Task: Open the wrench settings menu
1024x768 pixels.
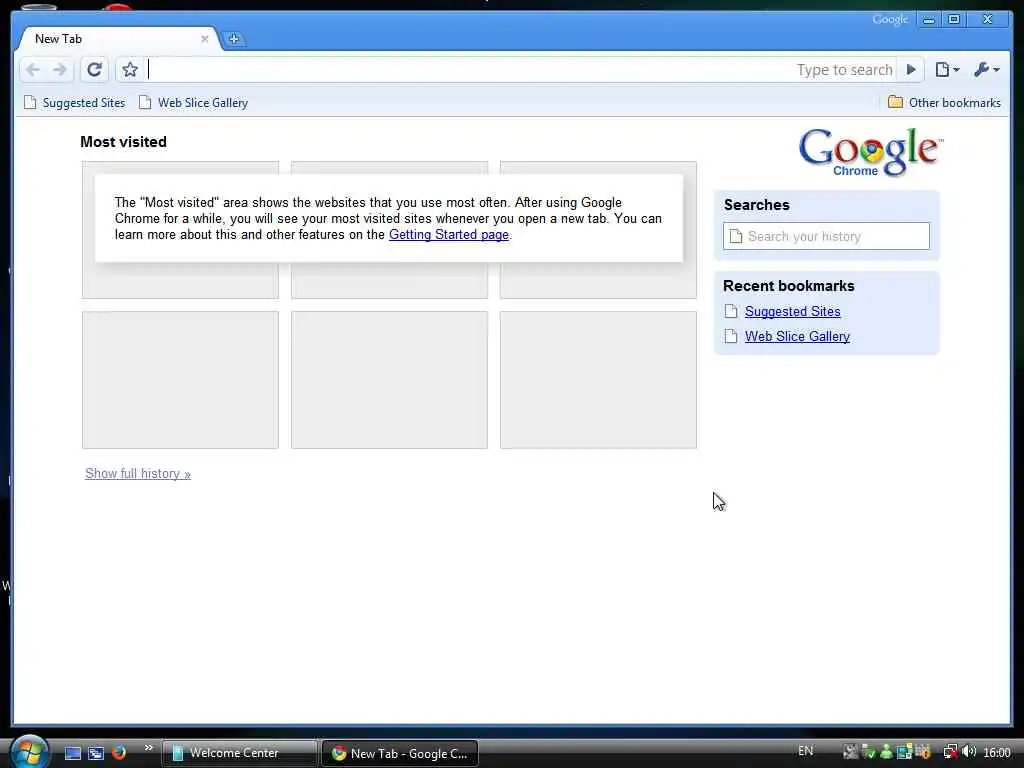Action: coord(986,70)
